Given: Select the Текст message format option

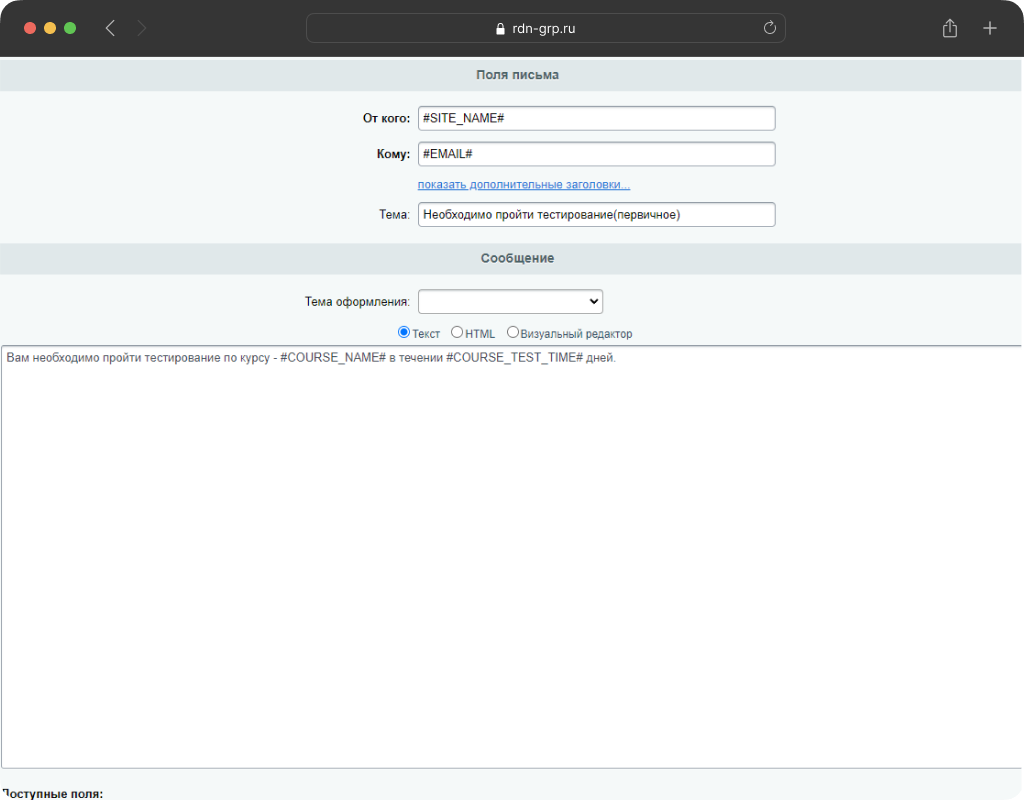Looking at the screenshot, I should (x=404, y=333).
